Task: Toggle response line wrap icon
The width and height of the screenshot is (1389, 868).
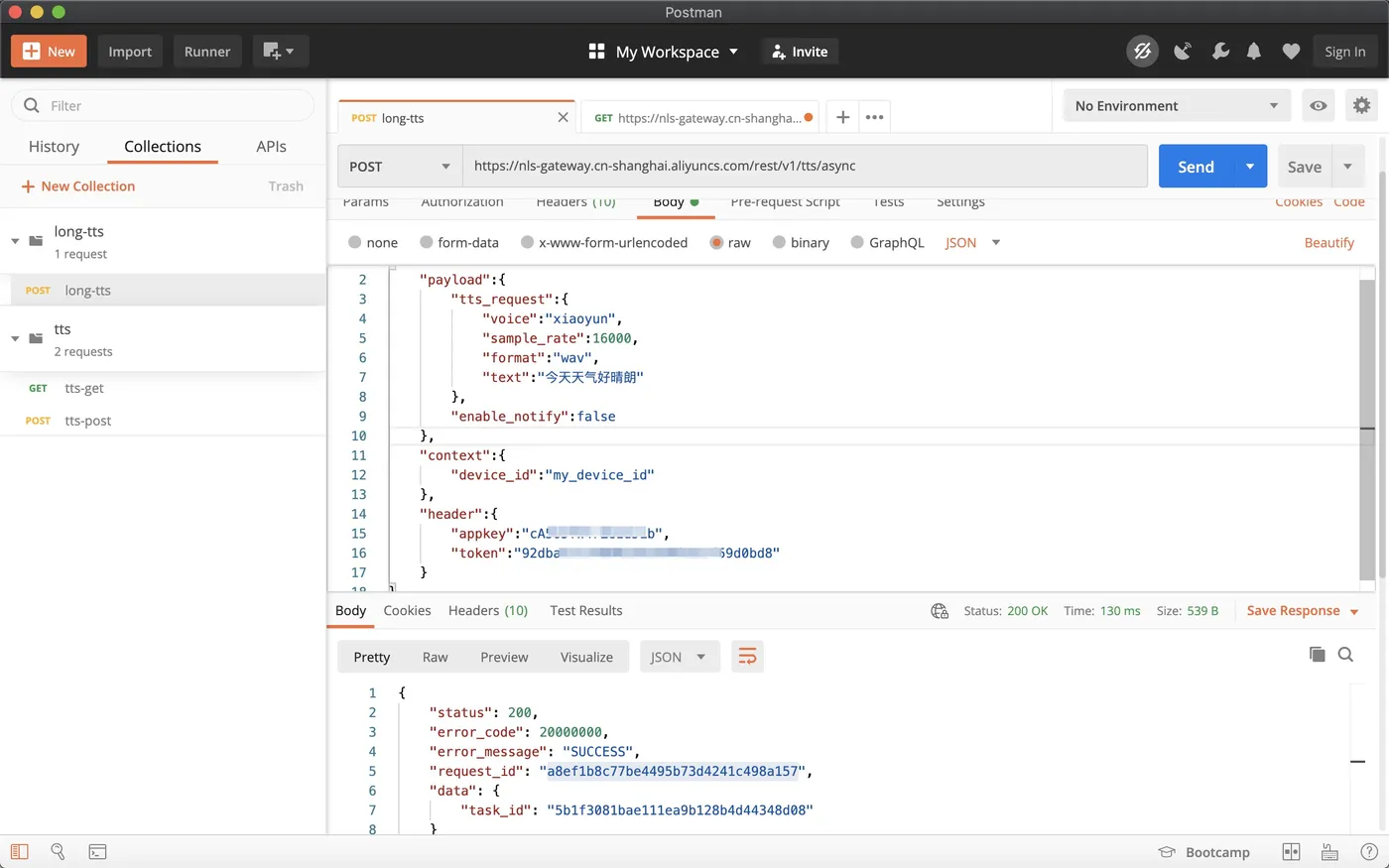Action: coord(747,657)
